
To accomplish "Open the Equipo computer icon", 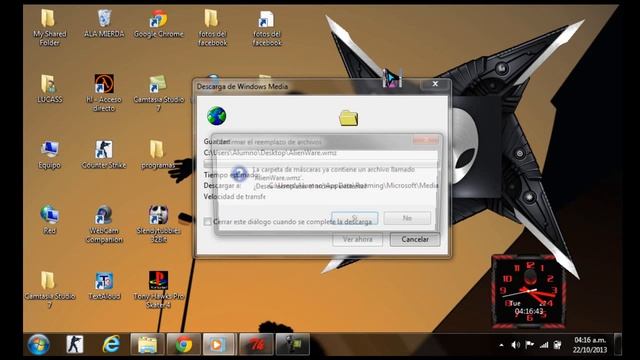I will (x=49, y=155).
